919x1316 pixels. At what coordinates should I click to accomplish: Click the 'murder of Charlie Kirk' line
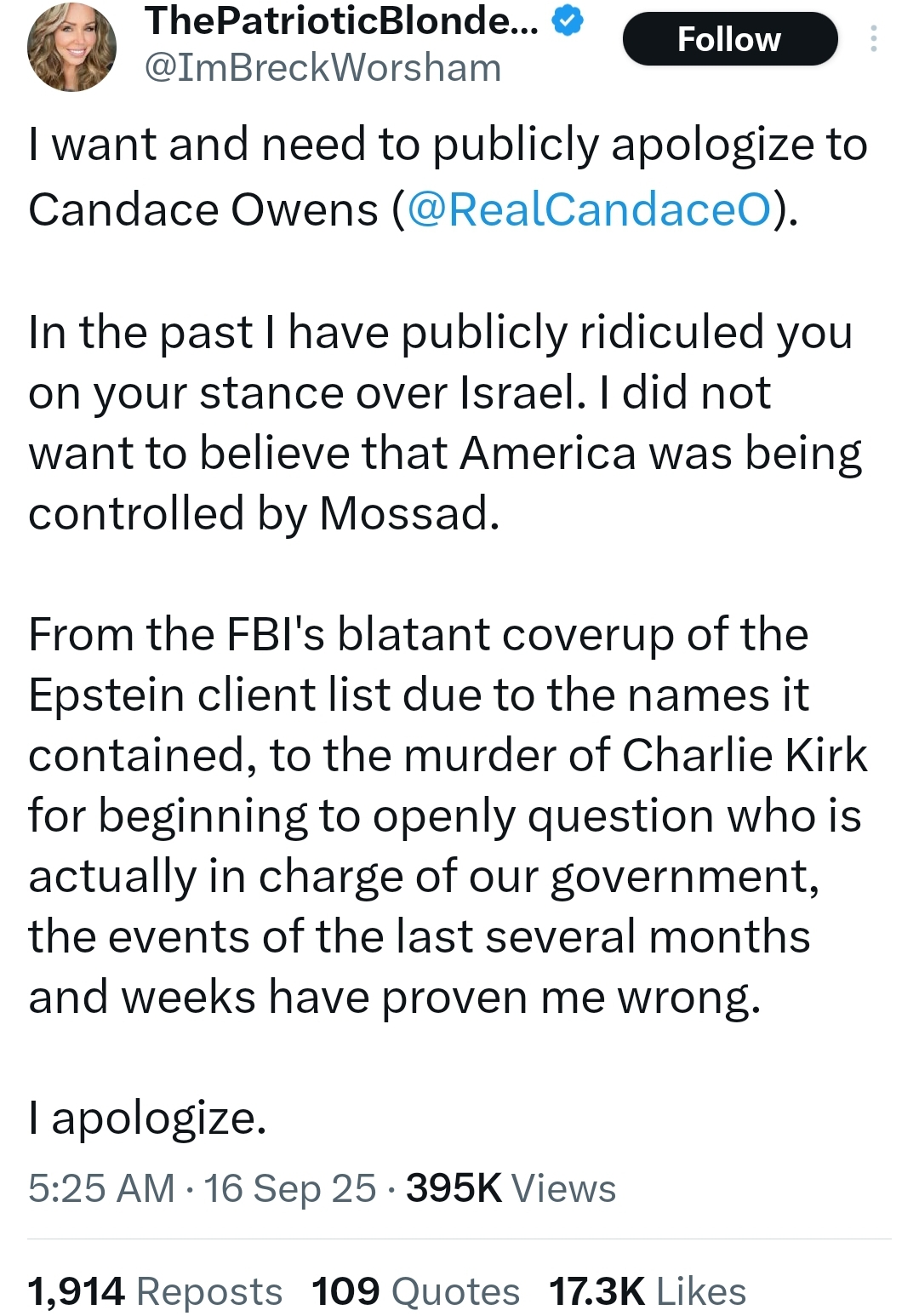pyautogui.click(x=448, y=756)
